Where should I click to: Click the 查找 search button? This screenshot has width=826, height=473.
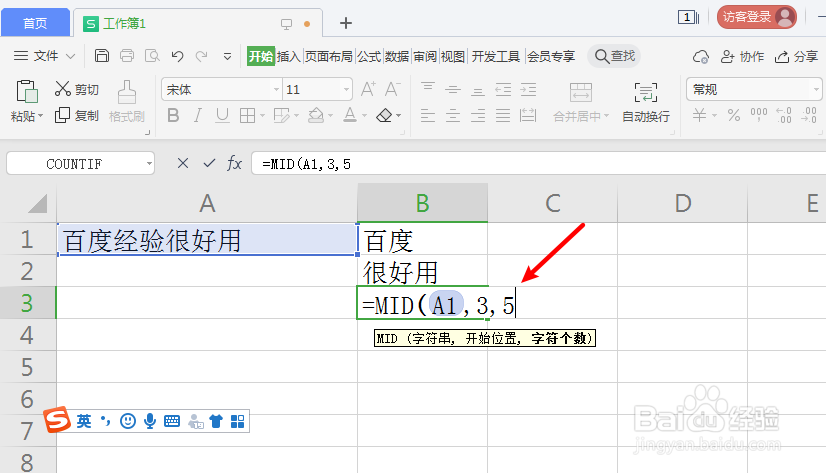pos(614,56)
